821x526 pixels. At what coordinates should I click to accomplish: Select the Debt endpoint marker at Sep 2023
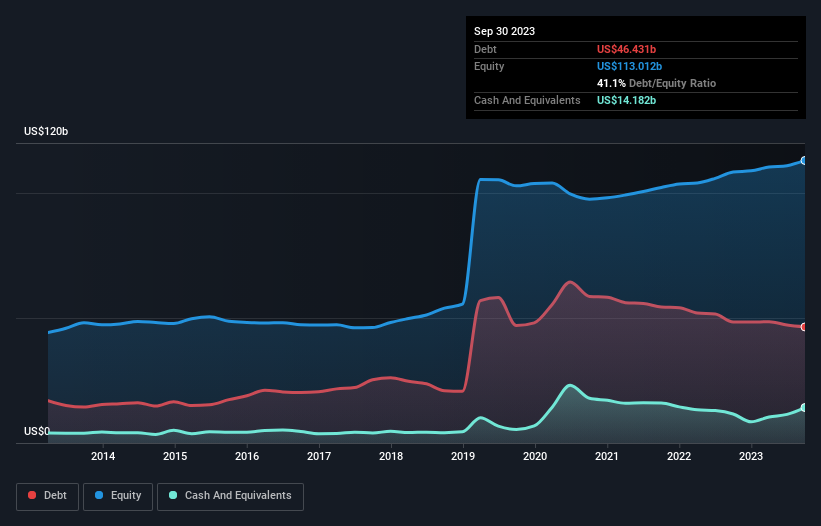tap(804, 327)
